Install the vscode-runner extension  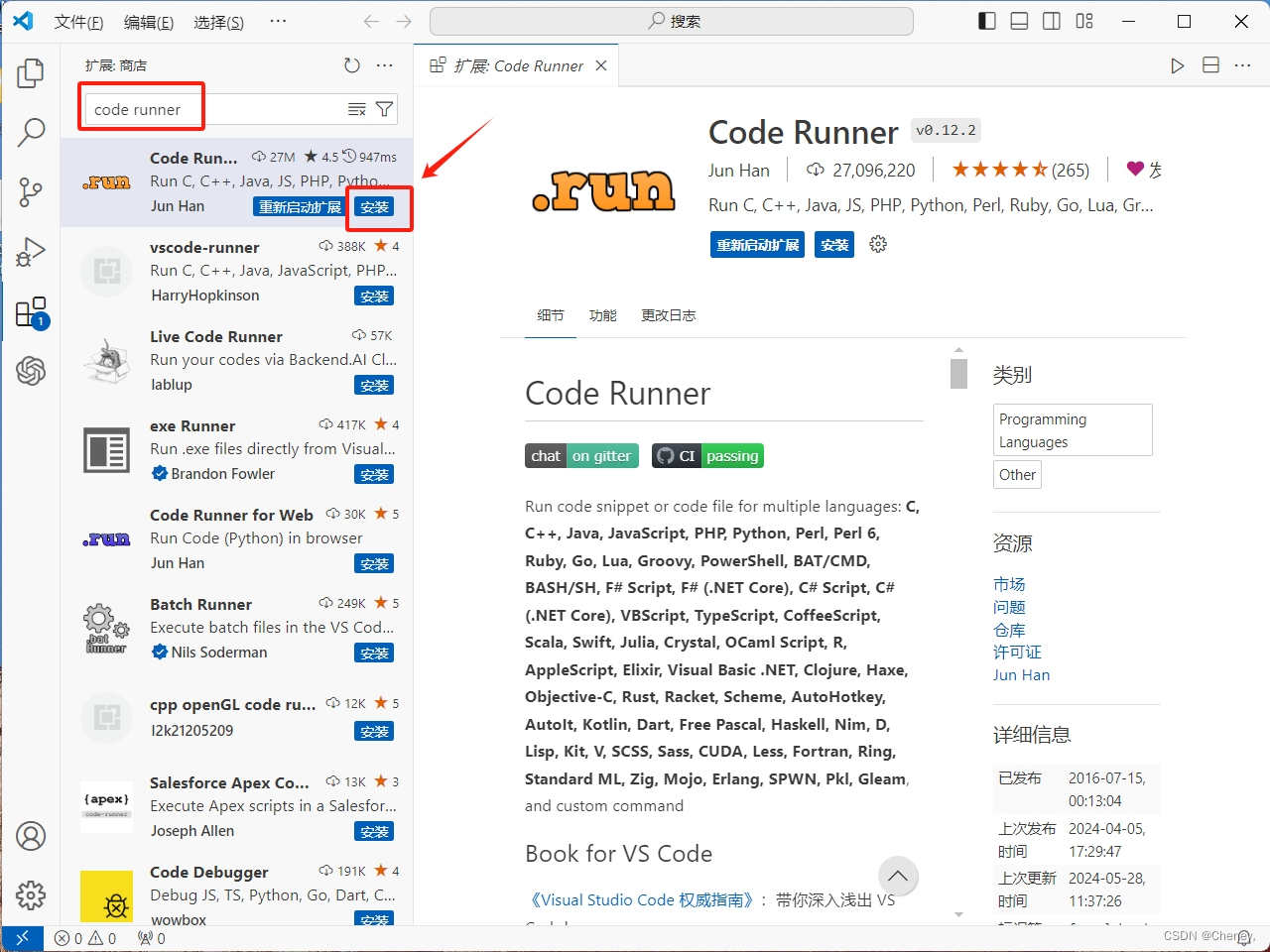pos(375,297)
